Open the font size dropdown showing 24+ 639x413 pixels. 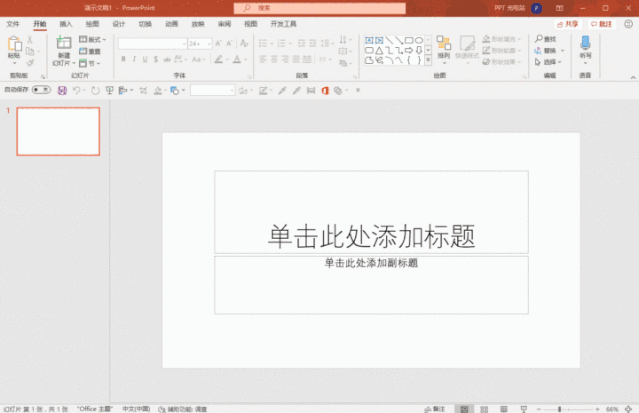(200, 43)
